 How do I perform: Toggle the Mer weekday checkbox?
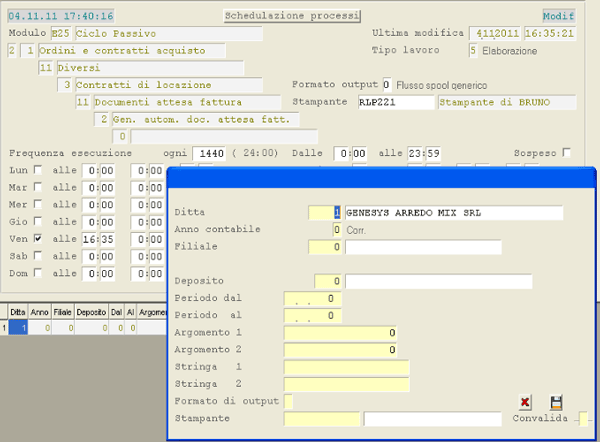click(x=38, y=205)
